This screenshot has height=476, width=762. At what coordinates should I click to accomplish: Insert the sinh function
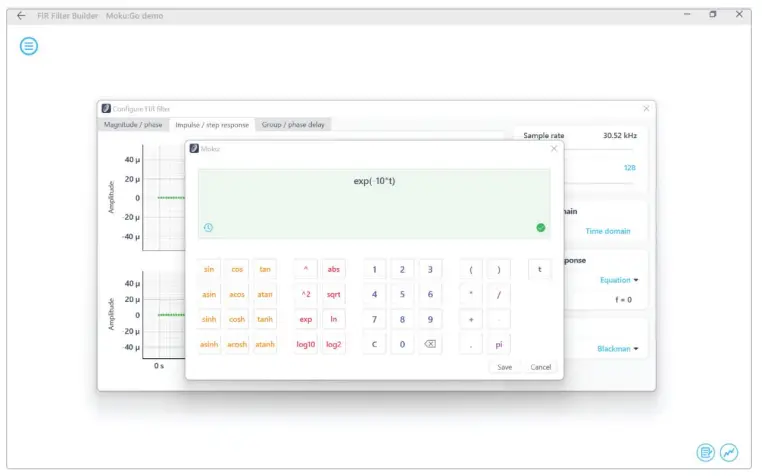209,319
